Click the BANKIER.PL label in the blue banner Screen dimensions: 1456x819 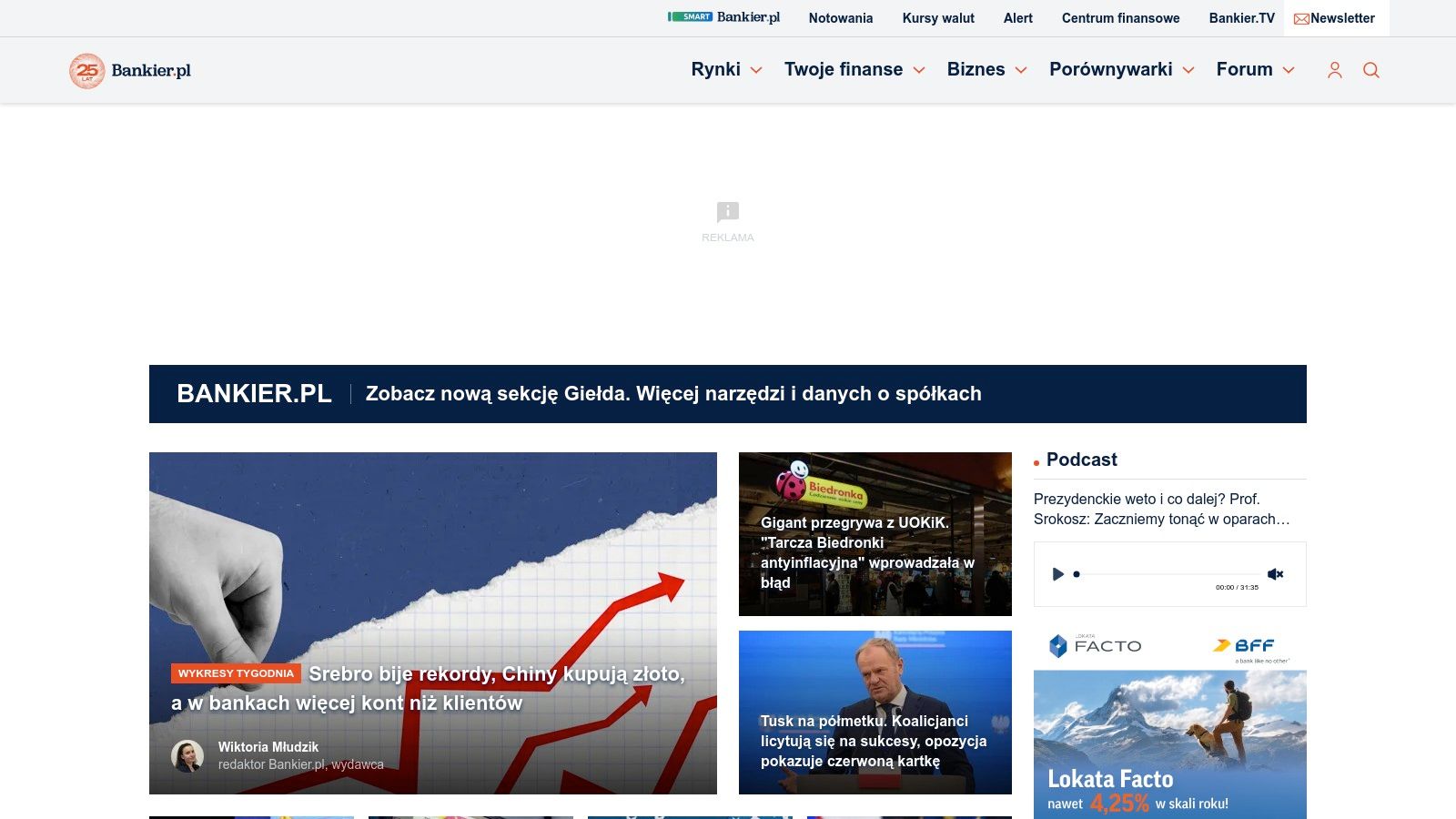click(x=254, y=394)
